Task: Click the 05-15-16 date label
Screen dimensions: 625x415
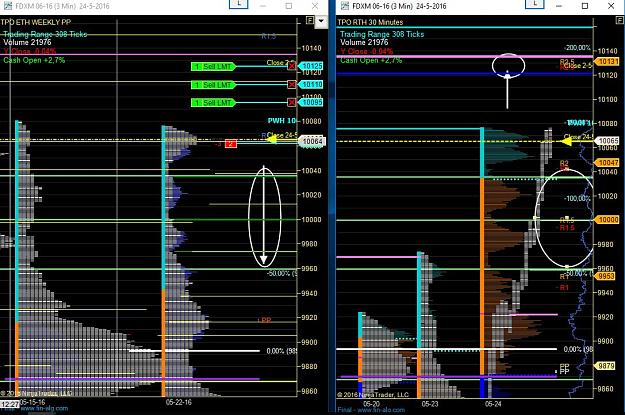Action: click(x=32, y=402)
